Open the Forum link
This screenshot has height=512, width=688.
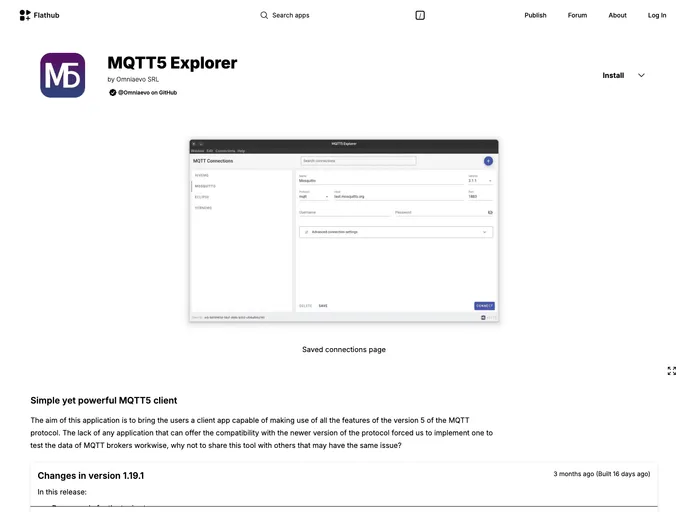tap(577, 15)
